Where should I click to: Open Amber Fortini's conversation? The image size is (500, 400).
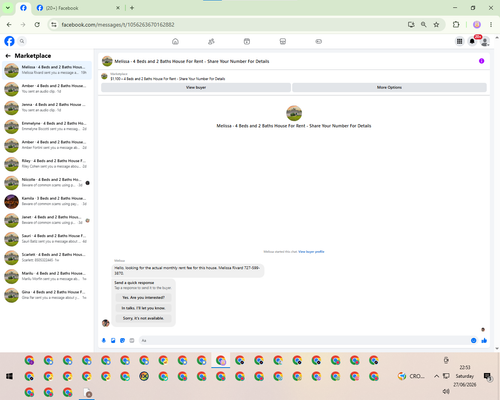47,145
